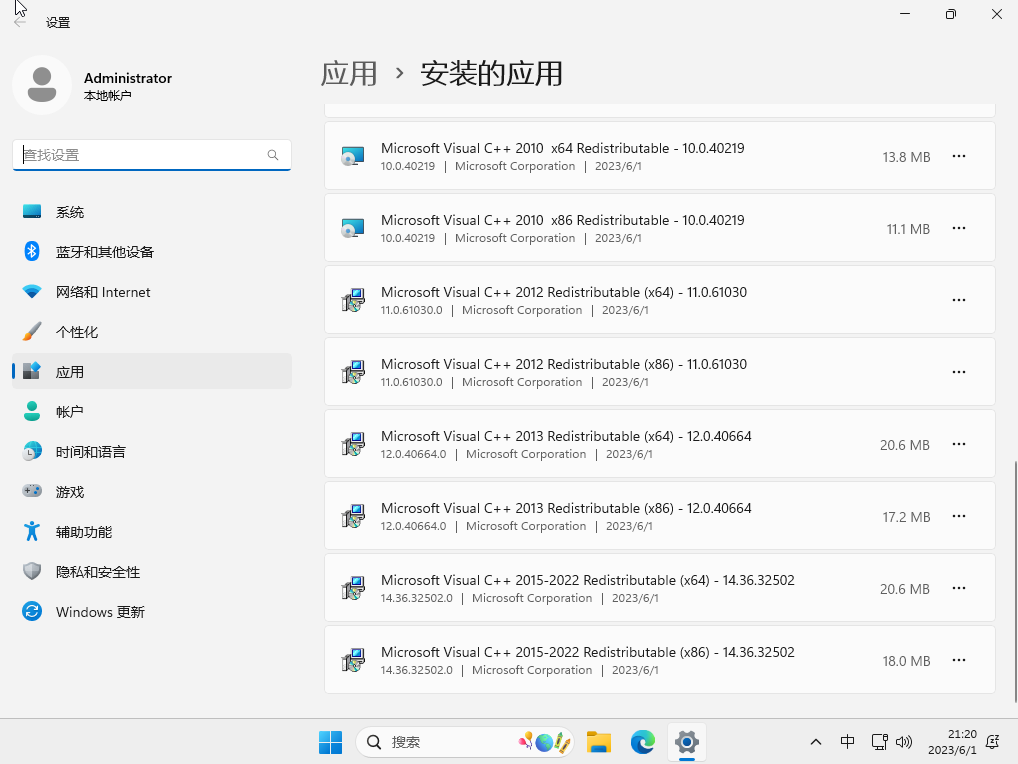The height and width of the screenshot is (764, 1018).
Task: Open 隐私和安全性 settings
Action: click(152, 572)
